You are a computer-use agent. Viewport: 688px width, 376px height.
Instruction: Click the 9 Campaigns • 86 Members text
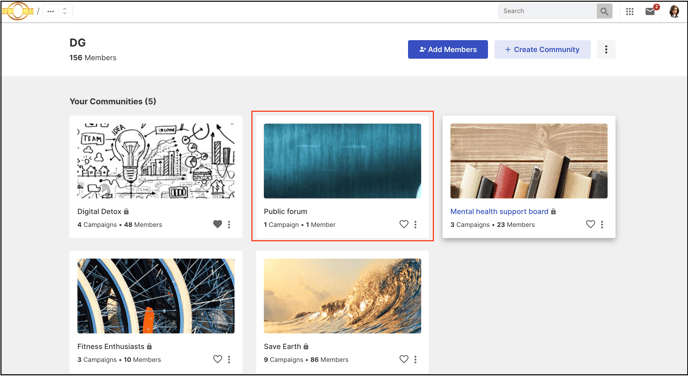[306, 359]
